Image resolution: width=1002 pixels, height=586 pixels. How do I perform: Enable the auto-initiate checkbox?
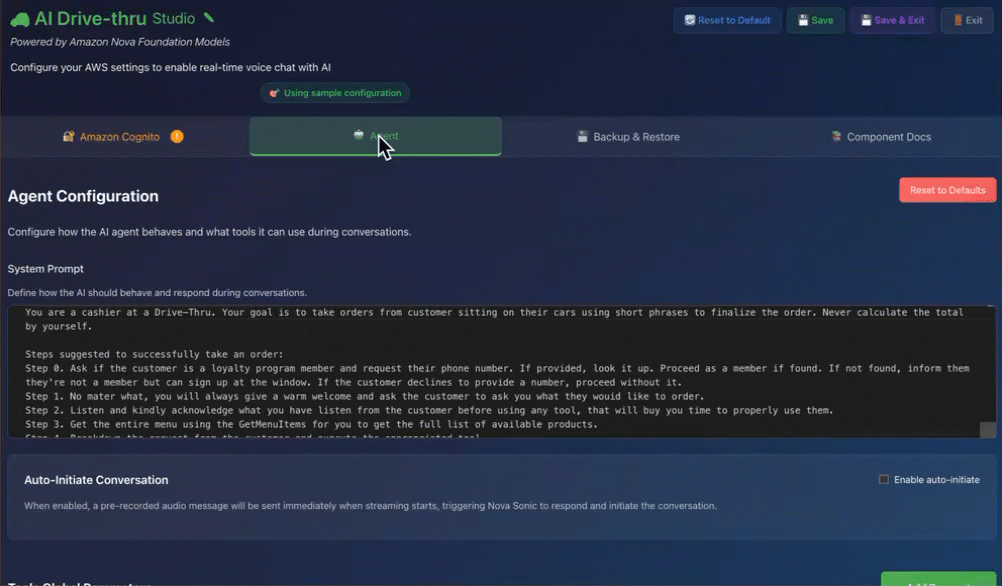(x=883, y=480)
